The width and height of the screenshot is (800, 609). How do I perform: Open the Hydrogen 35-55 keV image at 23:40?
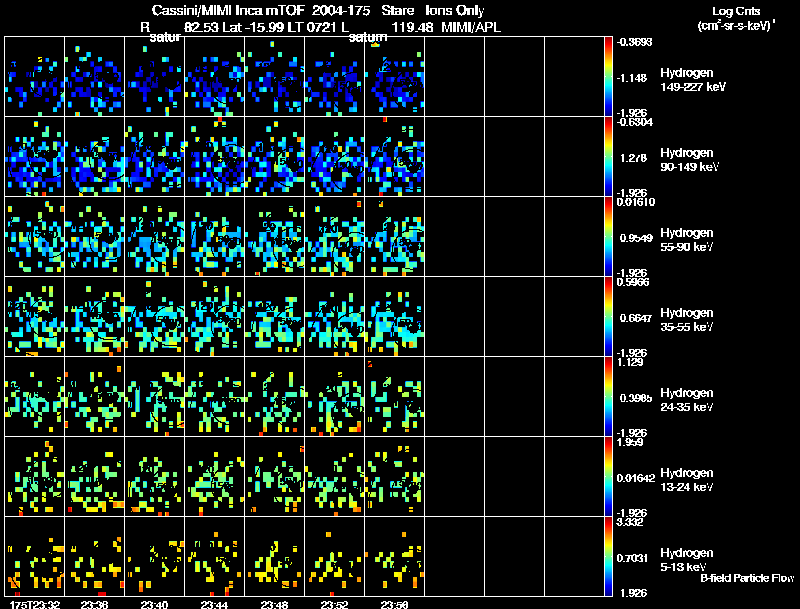pos(155,317)
